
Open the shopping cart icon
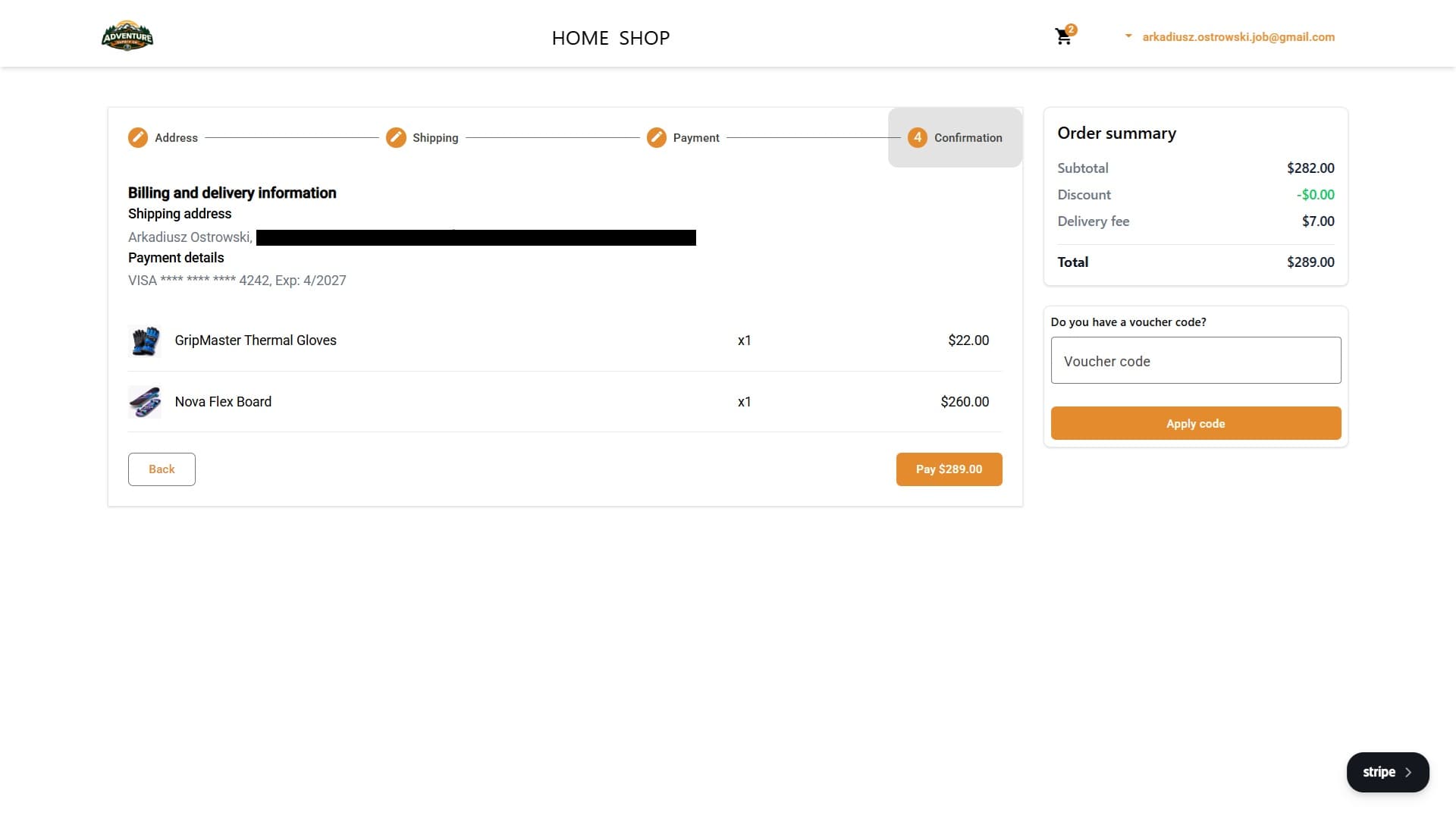point(1062,36)
